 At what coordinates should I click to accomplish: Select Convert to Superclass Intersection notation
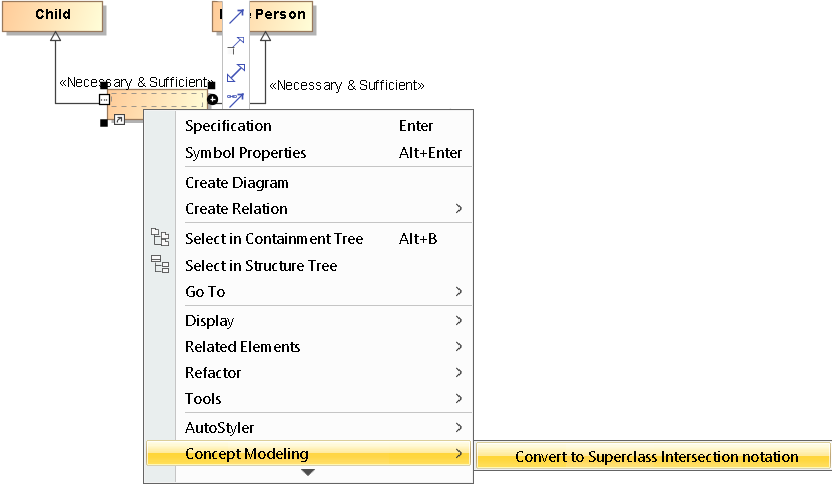pos(656,457)
